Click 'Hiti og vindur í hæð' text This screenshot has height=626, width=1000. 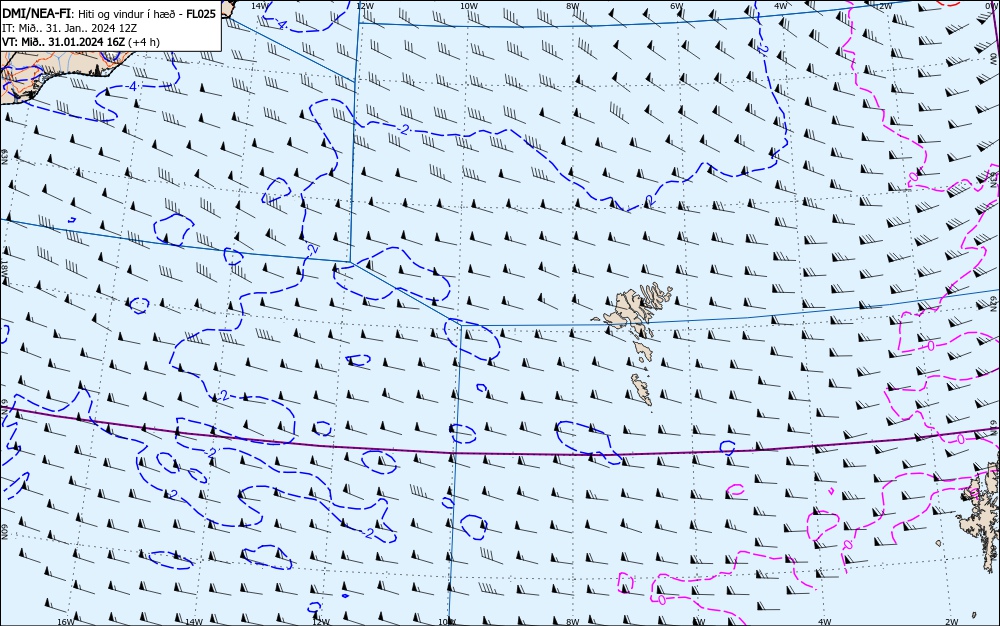coord(127,14)
